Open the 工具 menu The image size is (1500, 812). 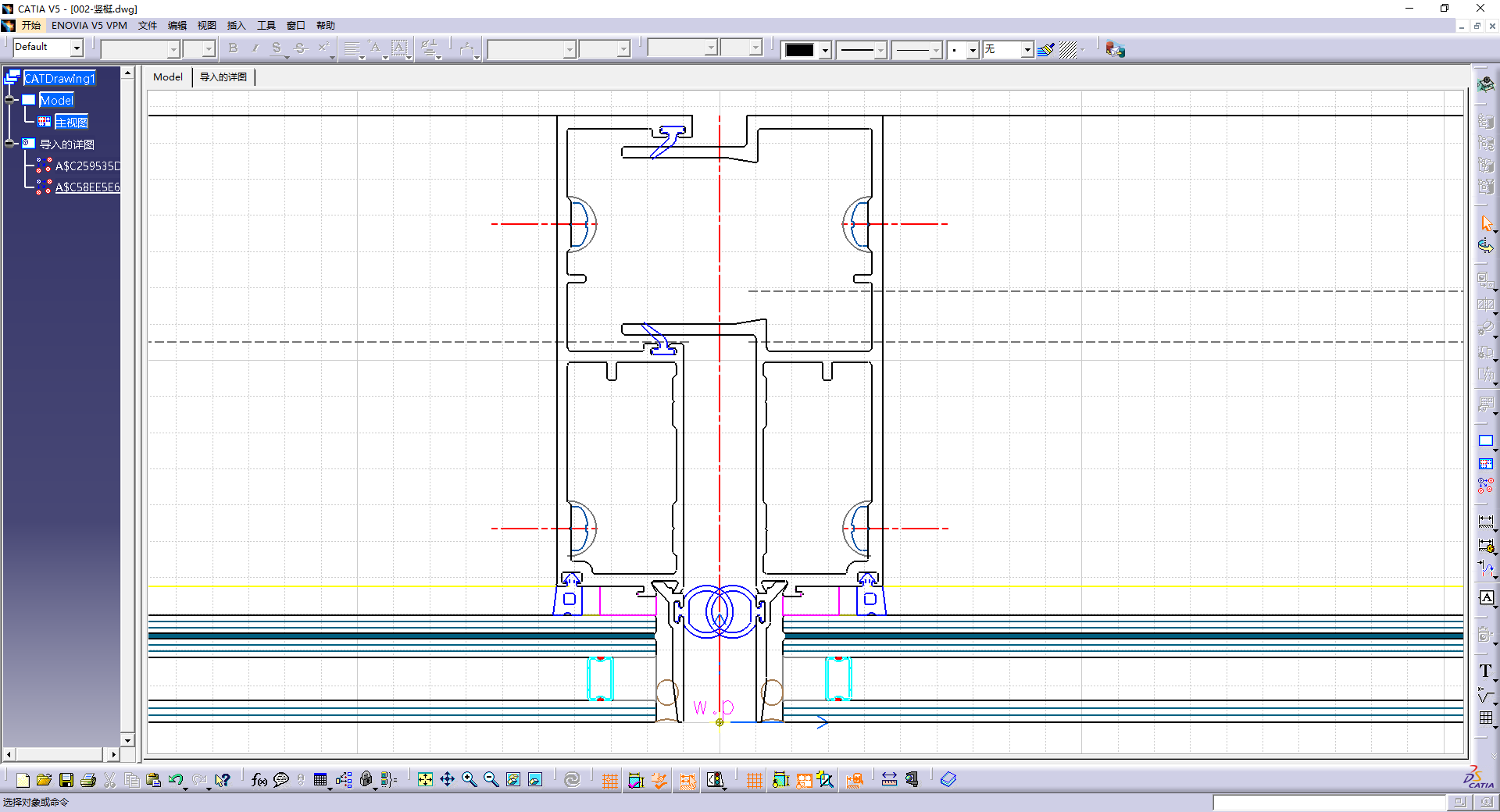(266, 26)
